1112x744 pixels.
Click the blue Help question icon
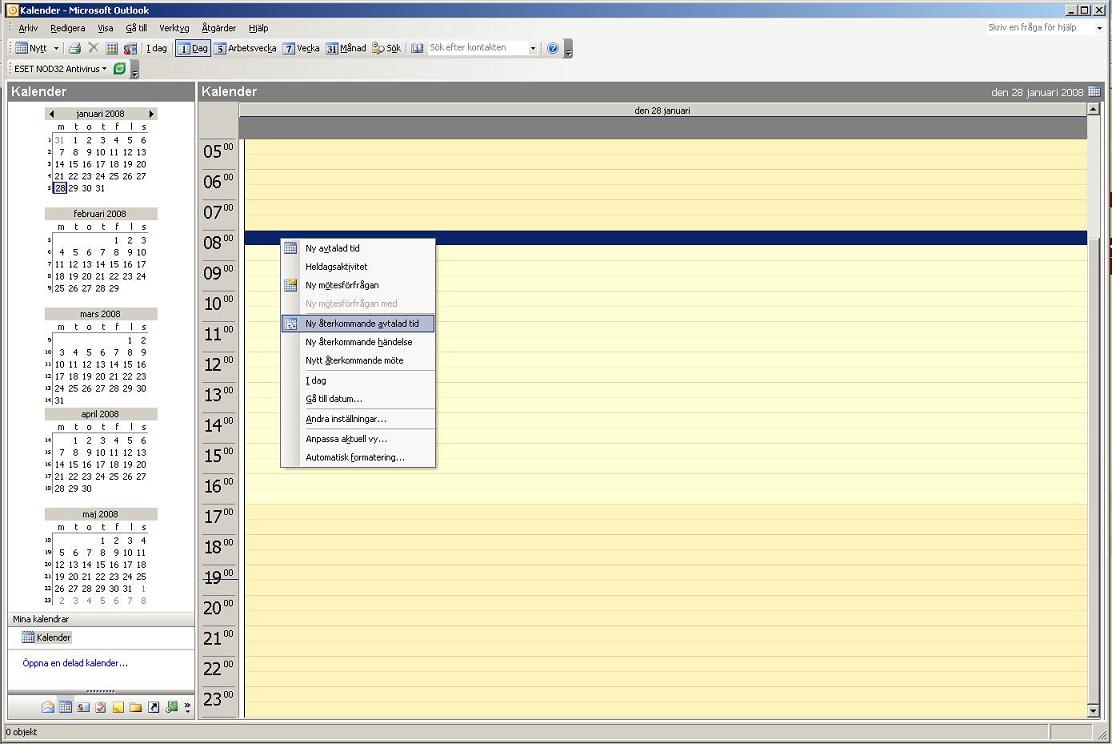[x=552, y=48]
